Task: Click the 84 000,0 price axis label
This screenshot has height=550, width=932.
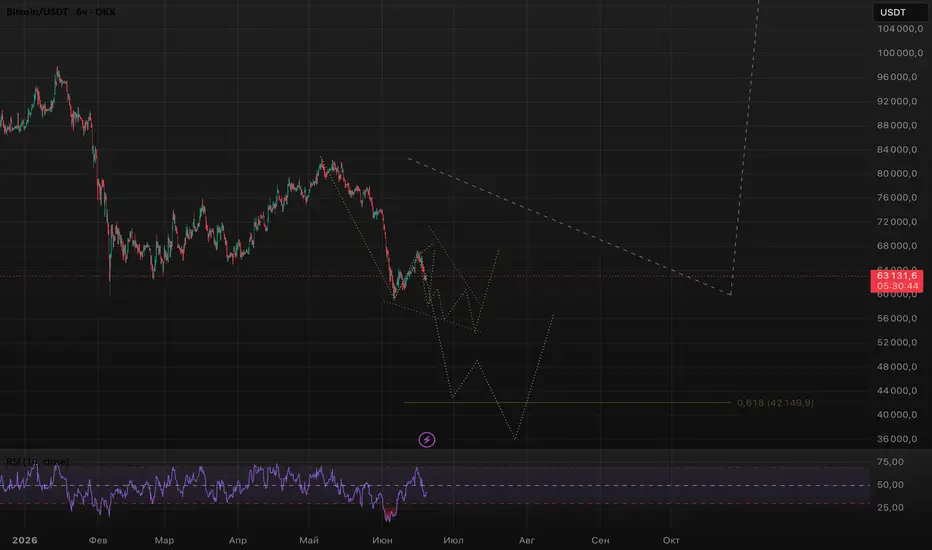Action: (x=897, y=149)
